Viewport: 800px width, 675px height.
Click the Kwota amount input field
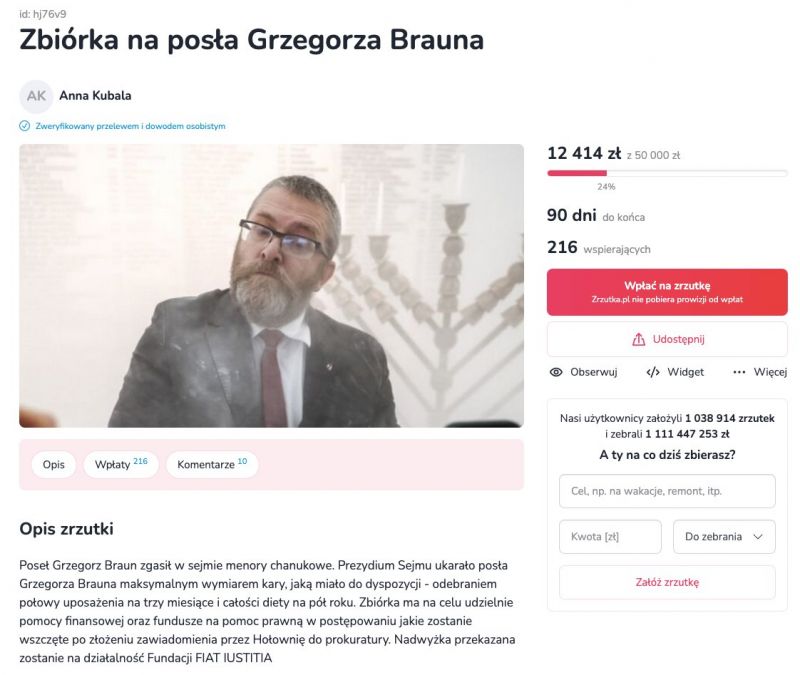(610, 537)
